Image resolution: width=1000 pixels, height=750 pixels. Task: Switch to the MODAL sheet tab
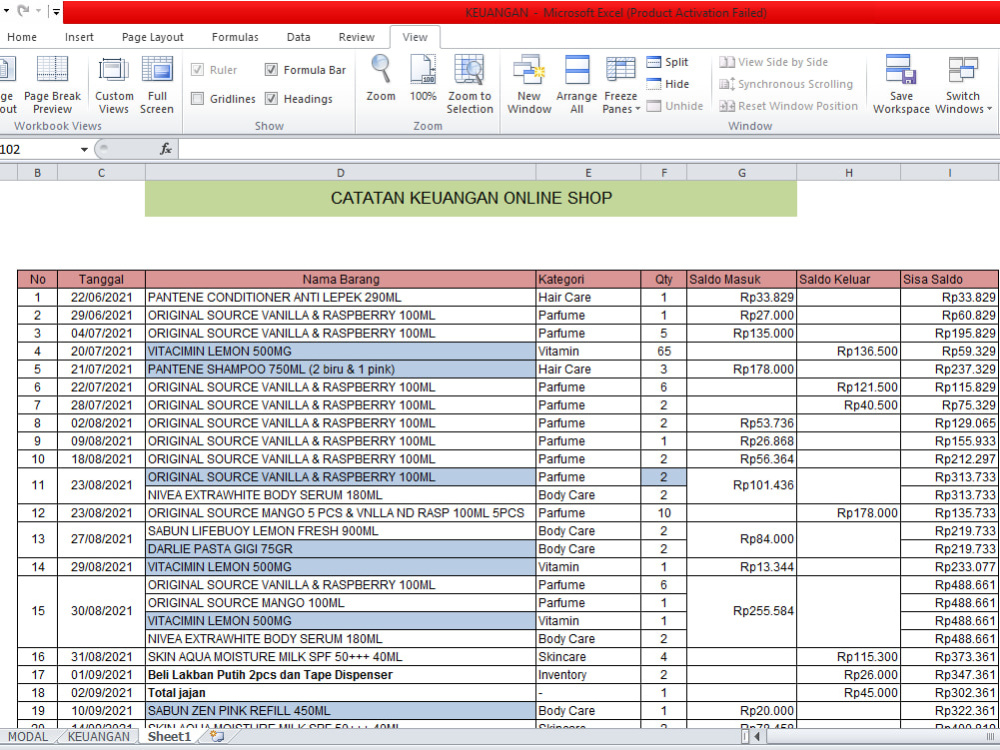tap(27, 737)
